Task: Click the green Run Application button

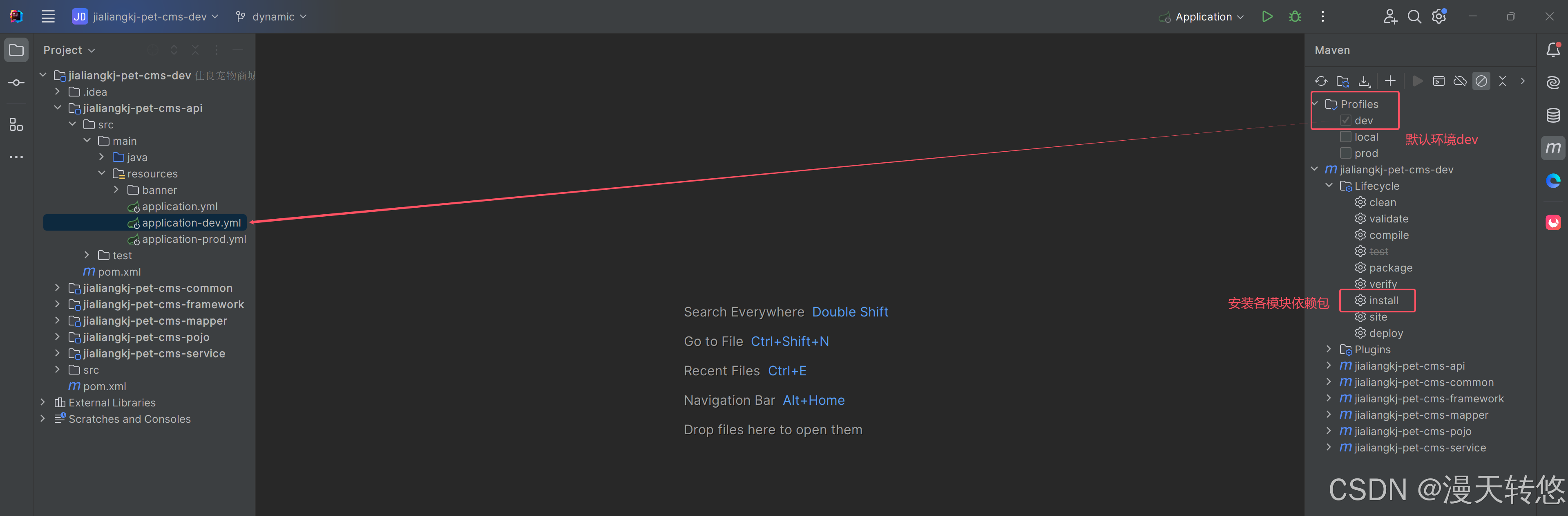Action: pos(1266,16)
